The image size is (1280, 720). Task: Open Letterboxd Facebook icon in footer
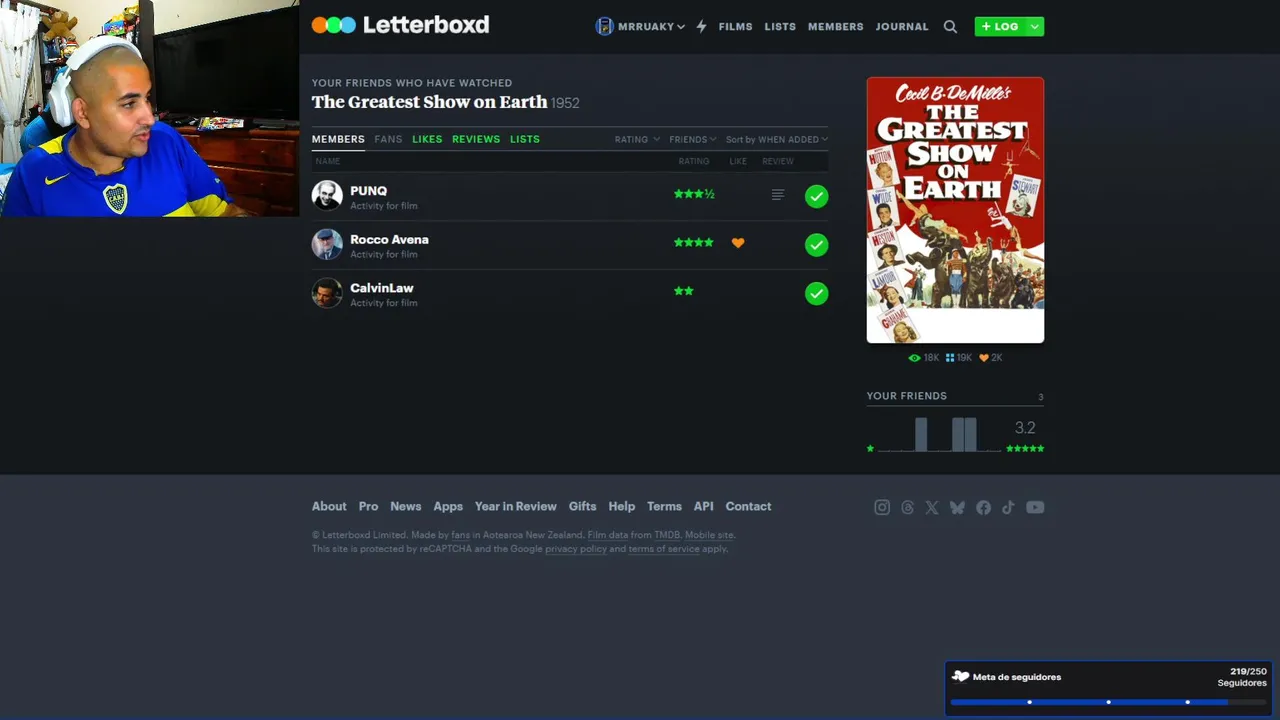[983, 507]
